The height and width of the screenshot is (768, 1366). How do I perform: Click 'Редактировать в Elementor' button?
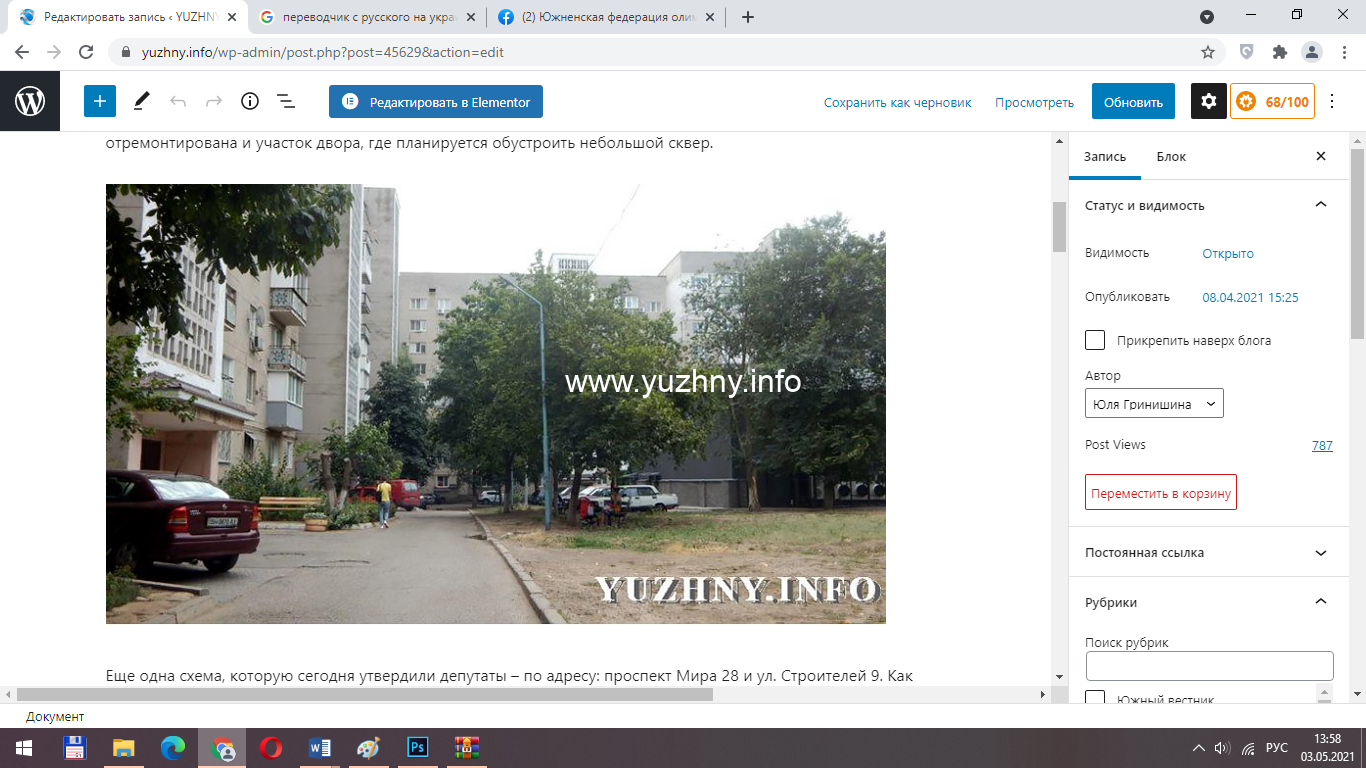(436, 101)
